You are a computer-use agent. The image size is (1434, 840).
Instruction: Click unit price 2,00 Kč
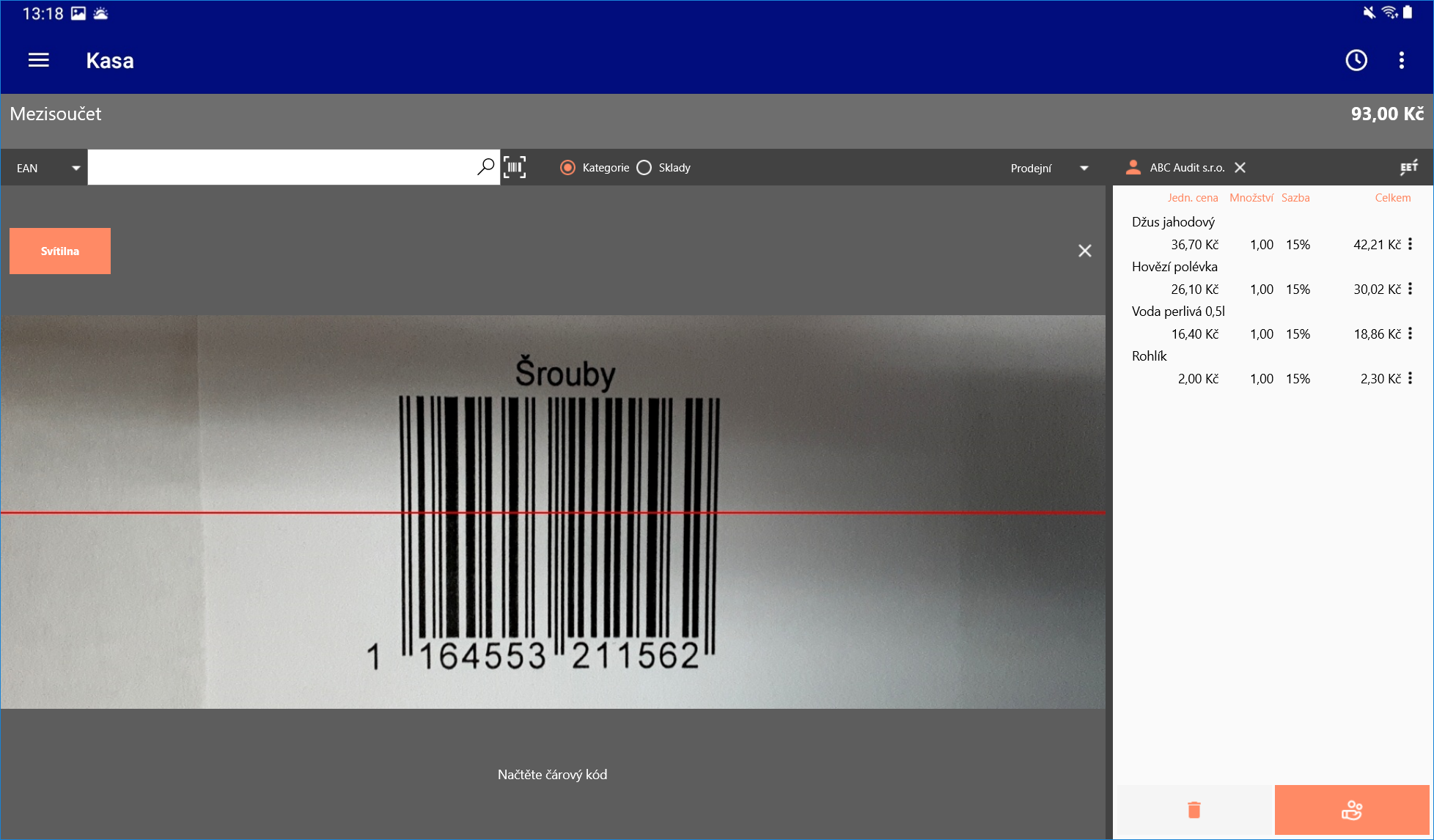coord(1198,378)
